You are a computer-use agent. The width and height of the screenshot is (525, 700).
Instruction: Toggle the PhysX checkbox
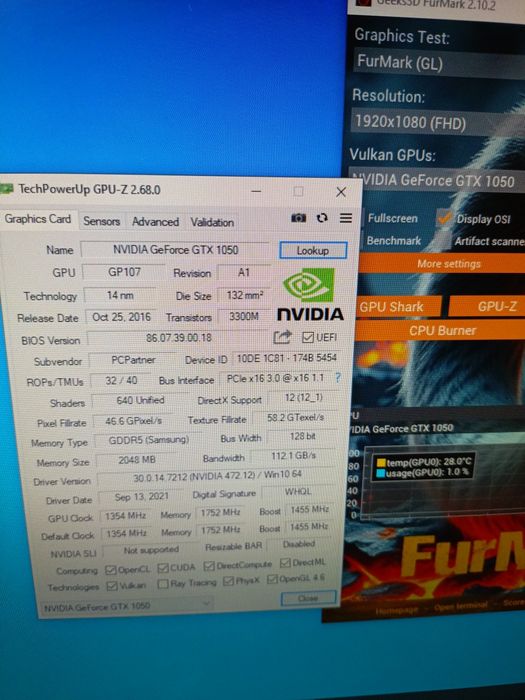(228, 581)
